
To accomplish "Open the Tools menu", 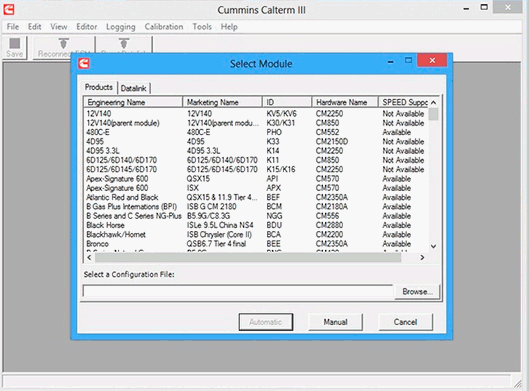I will click(x=202, y=27).
